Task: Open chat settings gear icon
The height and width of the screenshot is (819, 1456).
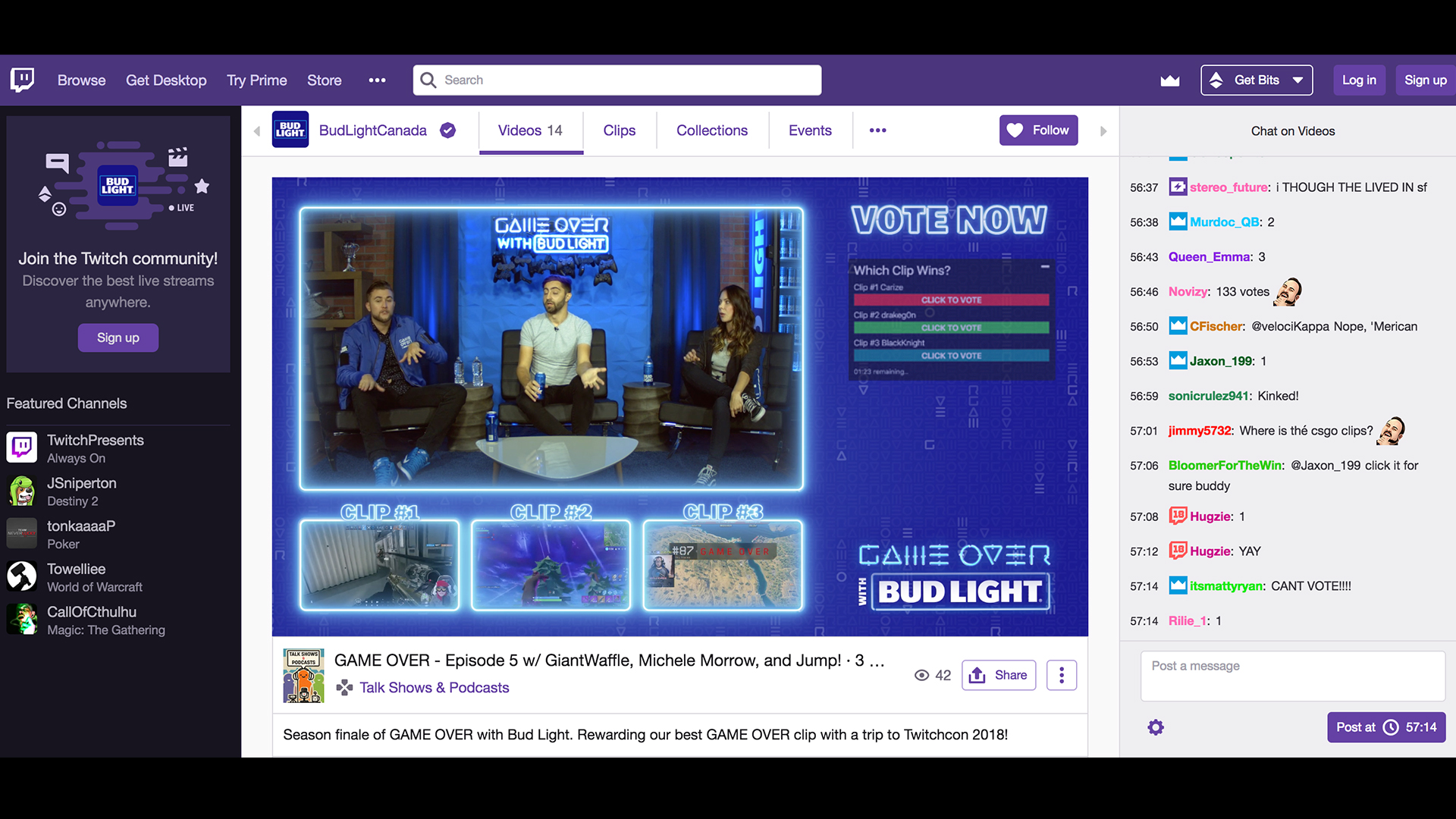Action: pyautogui.click(x=1156, y=727)
